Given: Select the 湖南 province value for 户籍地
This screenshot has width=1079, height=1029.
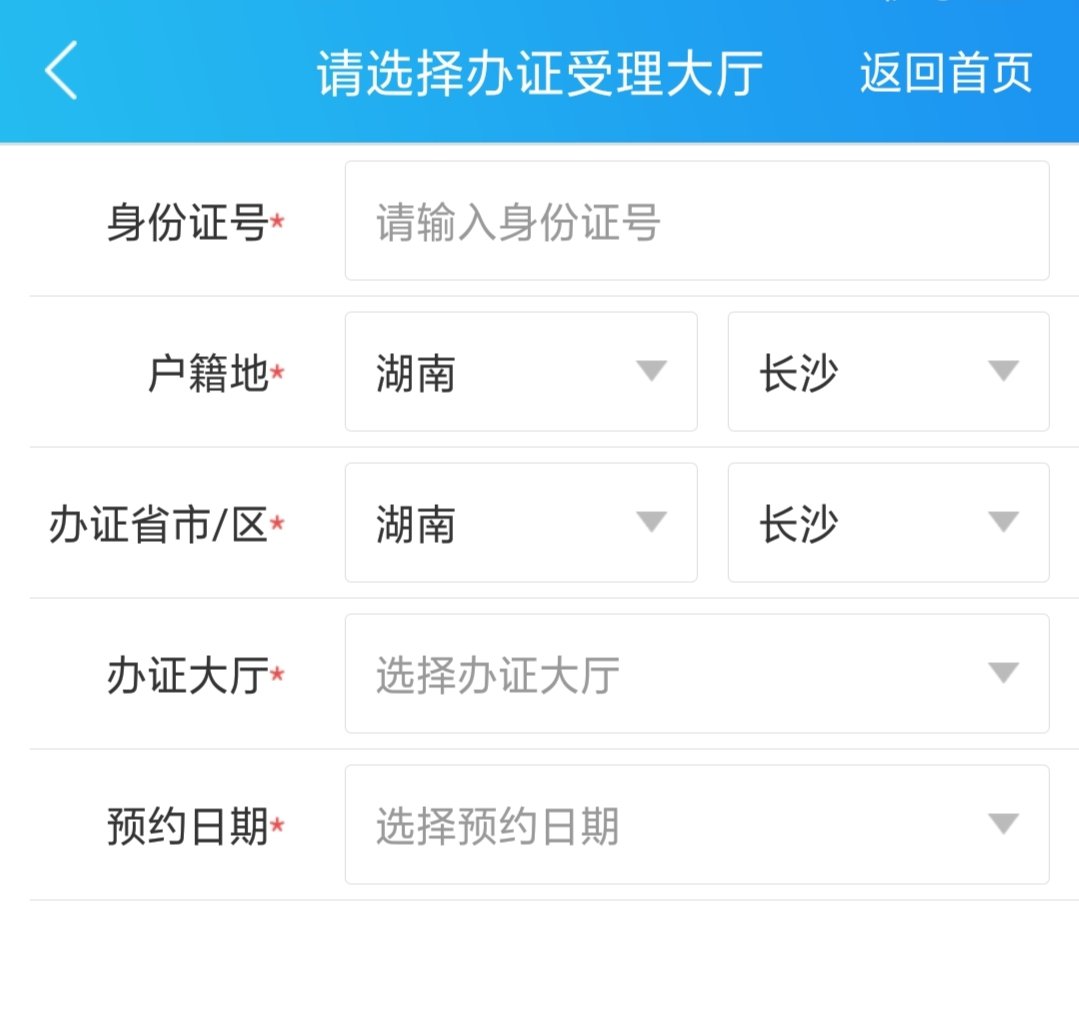Looking at the screenshot, I should (416, 373).
